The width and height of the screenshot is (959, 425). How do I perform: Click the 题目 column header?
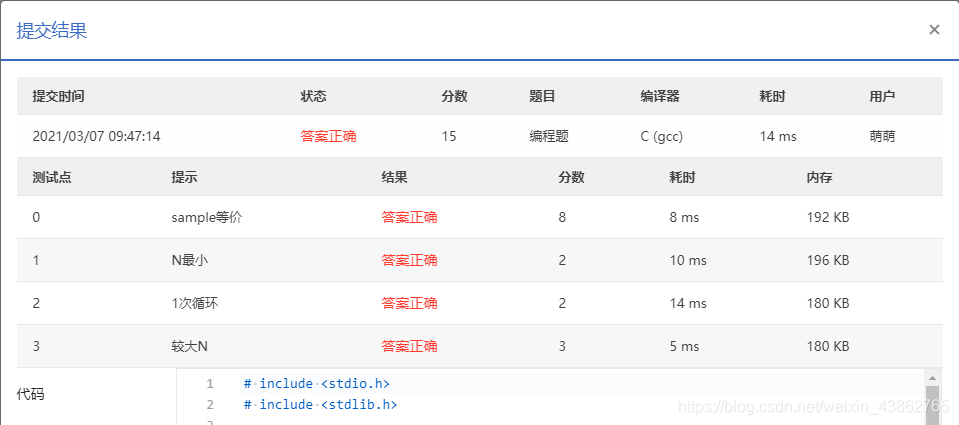pos(542,96)
